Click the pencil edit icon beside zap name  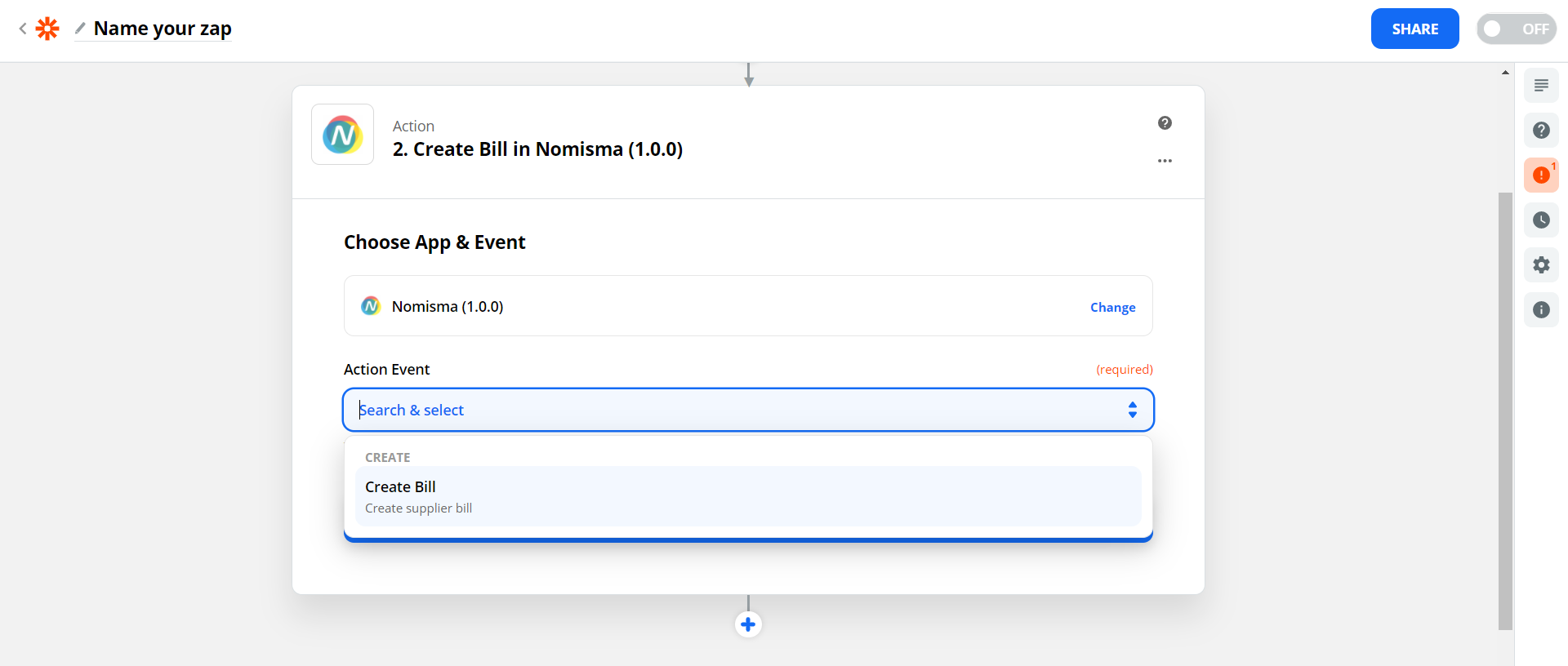click(x=80, y=29)
